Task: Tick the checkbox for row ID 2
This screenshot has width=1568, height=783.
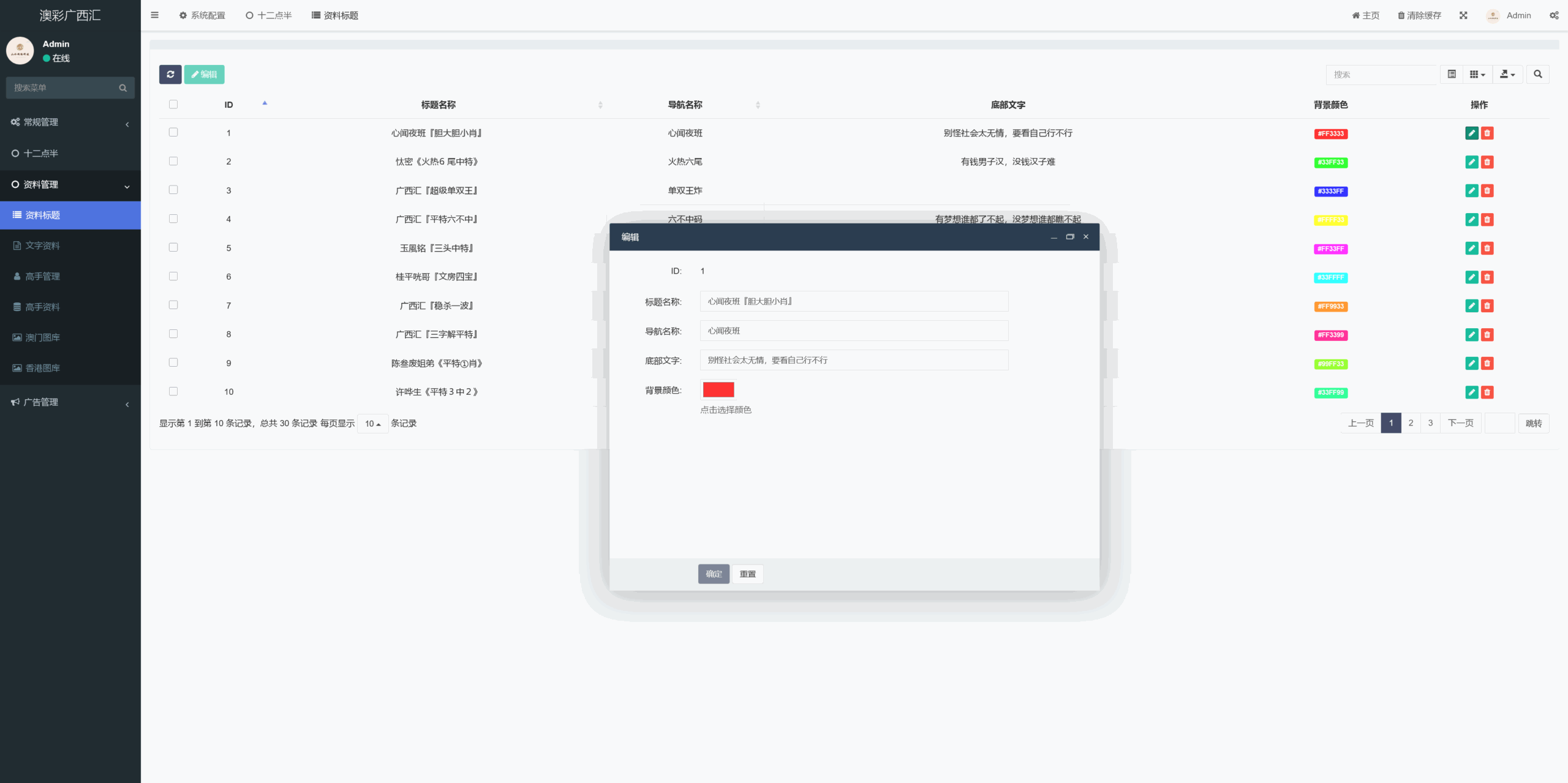Action: (x=173, y=161)
